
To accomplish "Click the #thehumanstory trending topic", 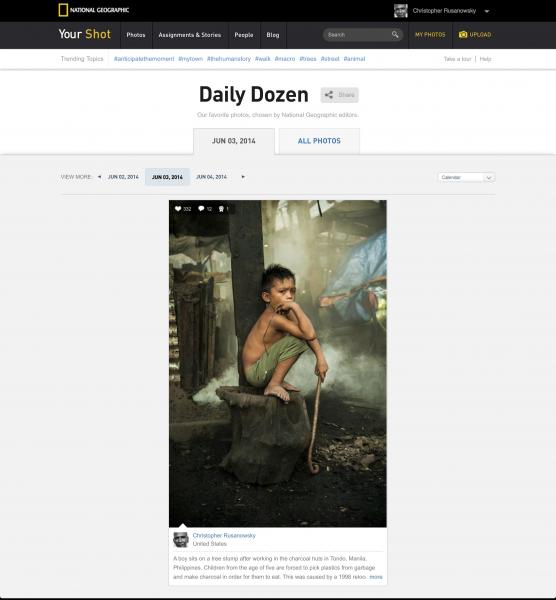I will tap(229, 59).
